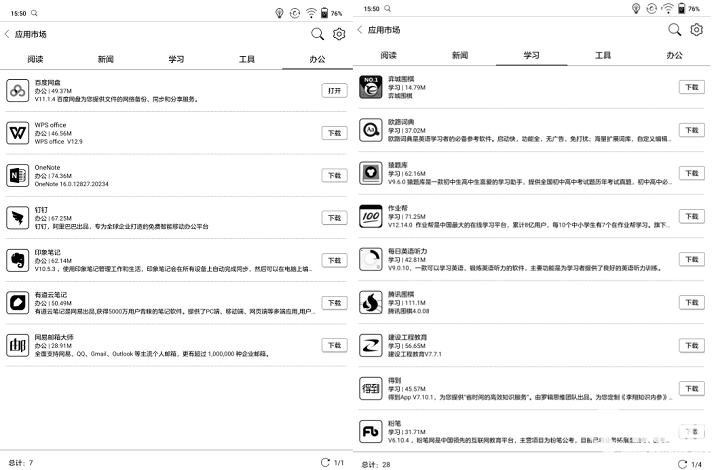This screenshot has height=470, width=720.
Task: Open 百度网盘 app icon in left panel
Action: [17, 90]
